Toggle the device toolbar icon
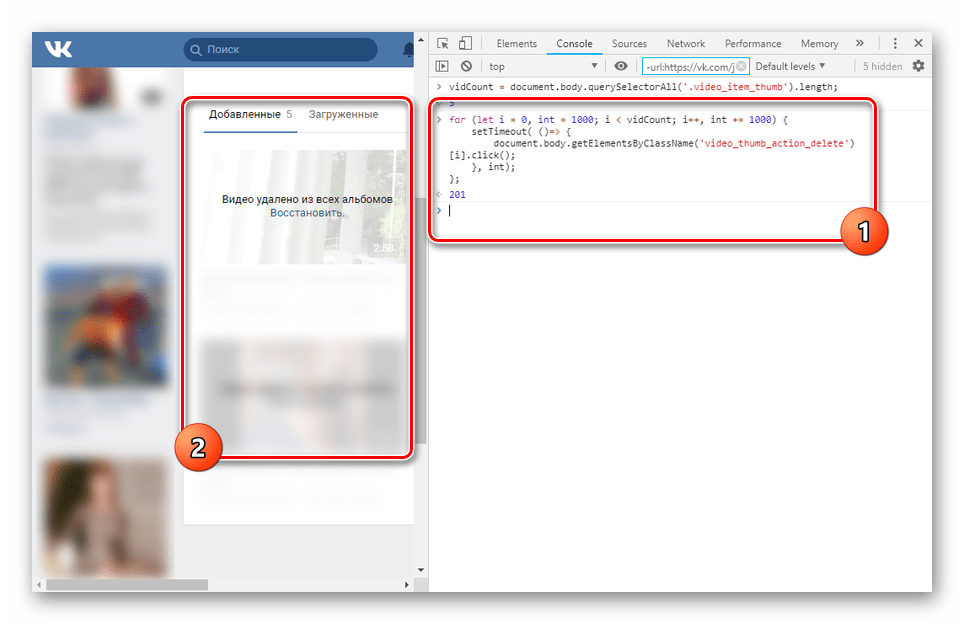Image resolution: width=964 pixels, height=624 pixels. pos(465,44)
